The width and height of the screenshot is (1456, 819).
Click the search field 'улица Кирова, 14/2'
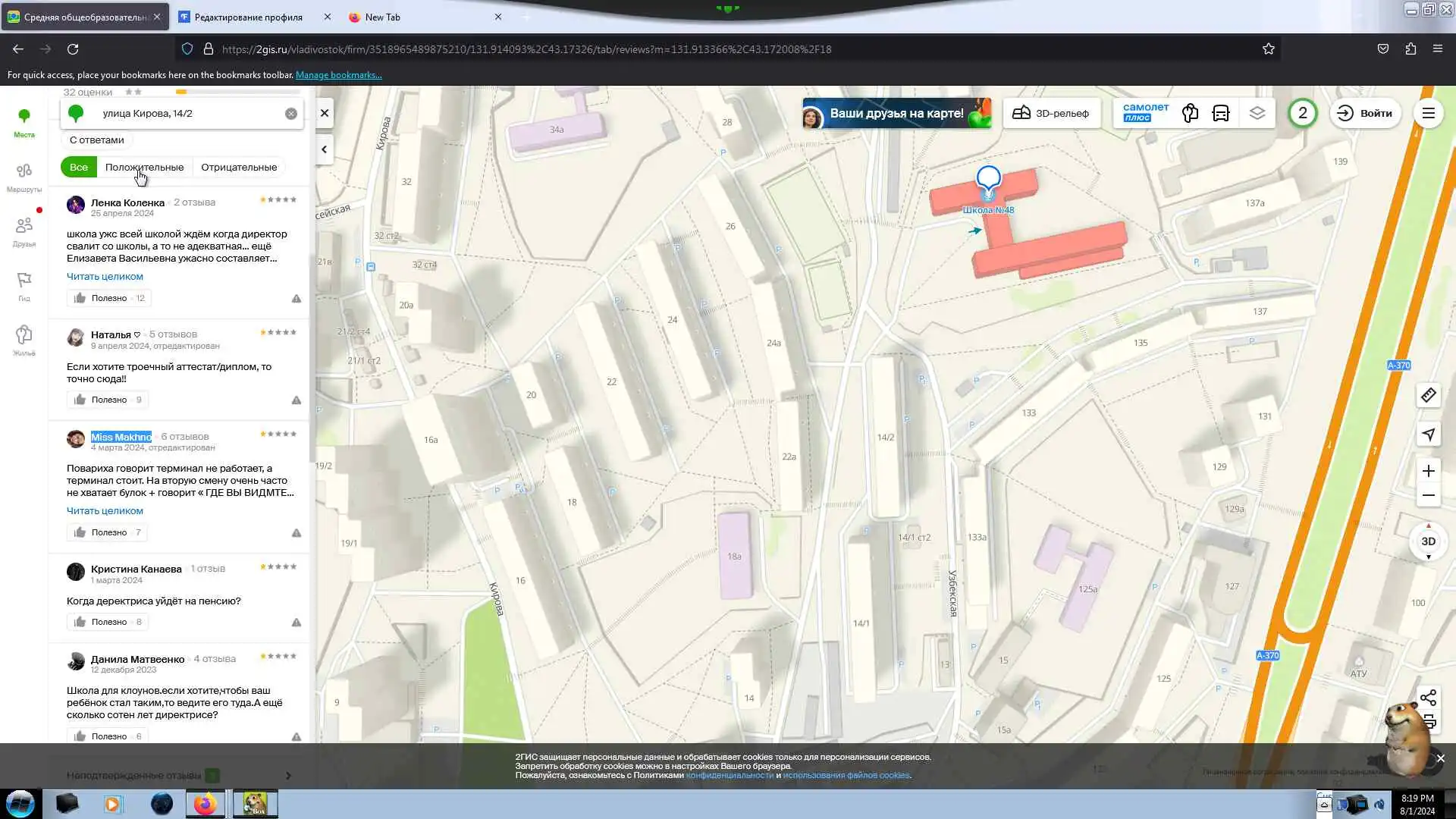pos(190,113)
